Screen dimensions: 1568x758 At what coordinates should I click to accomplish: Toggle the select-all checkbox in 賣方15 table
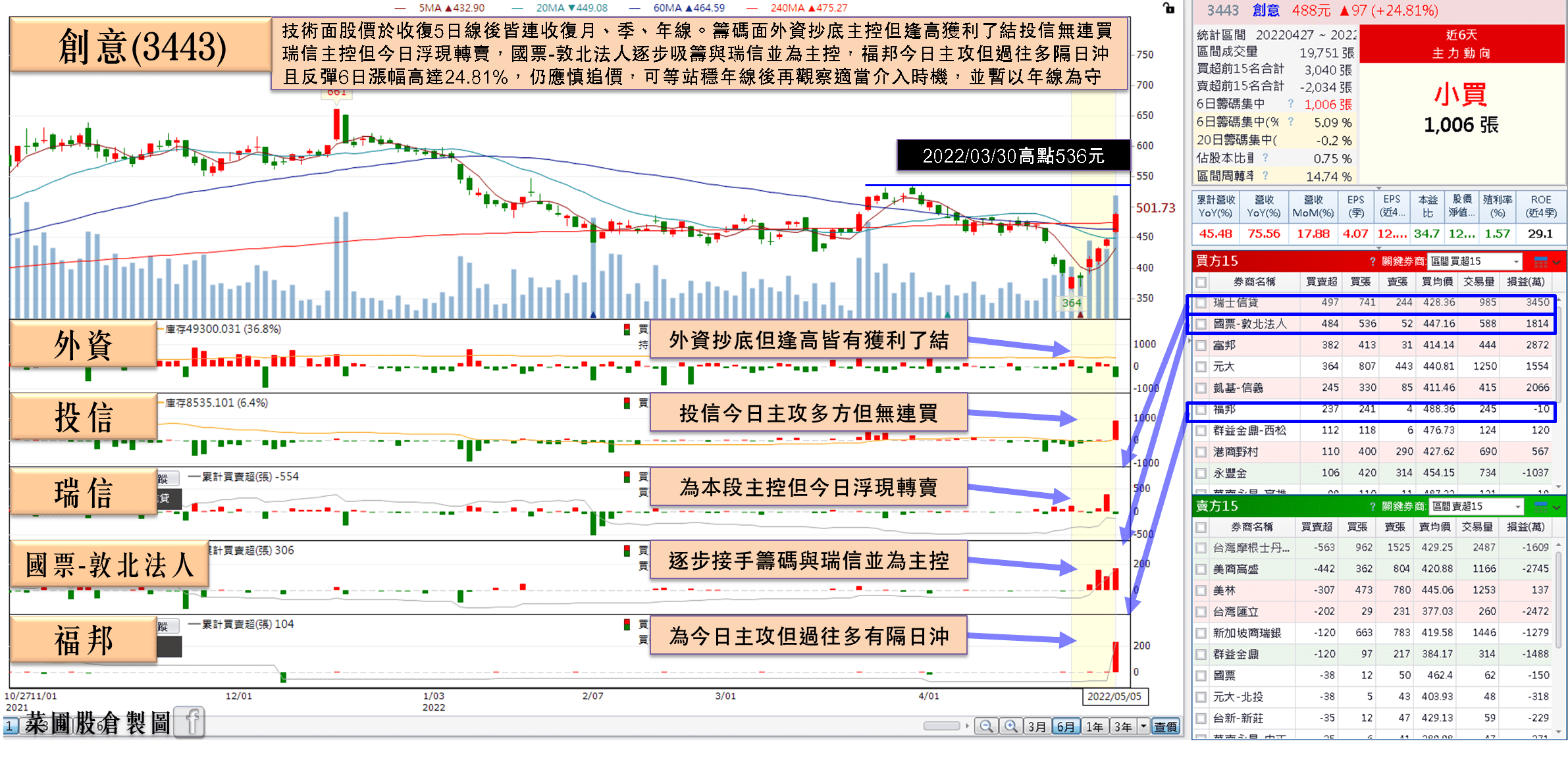coord(1201,527)
